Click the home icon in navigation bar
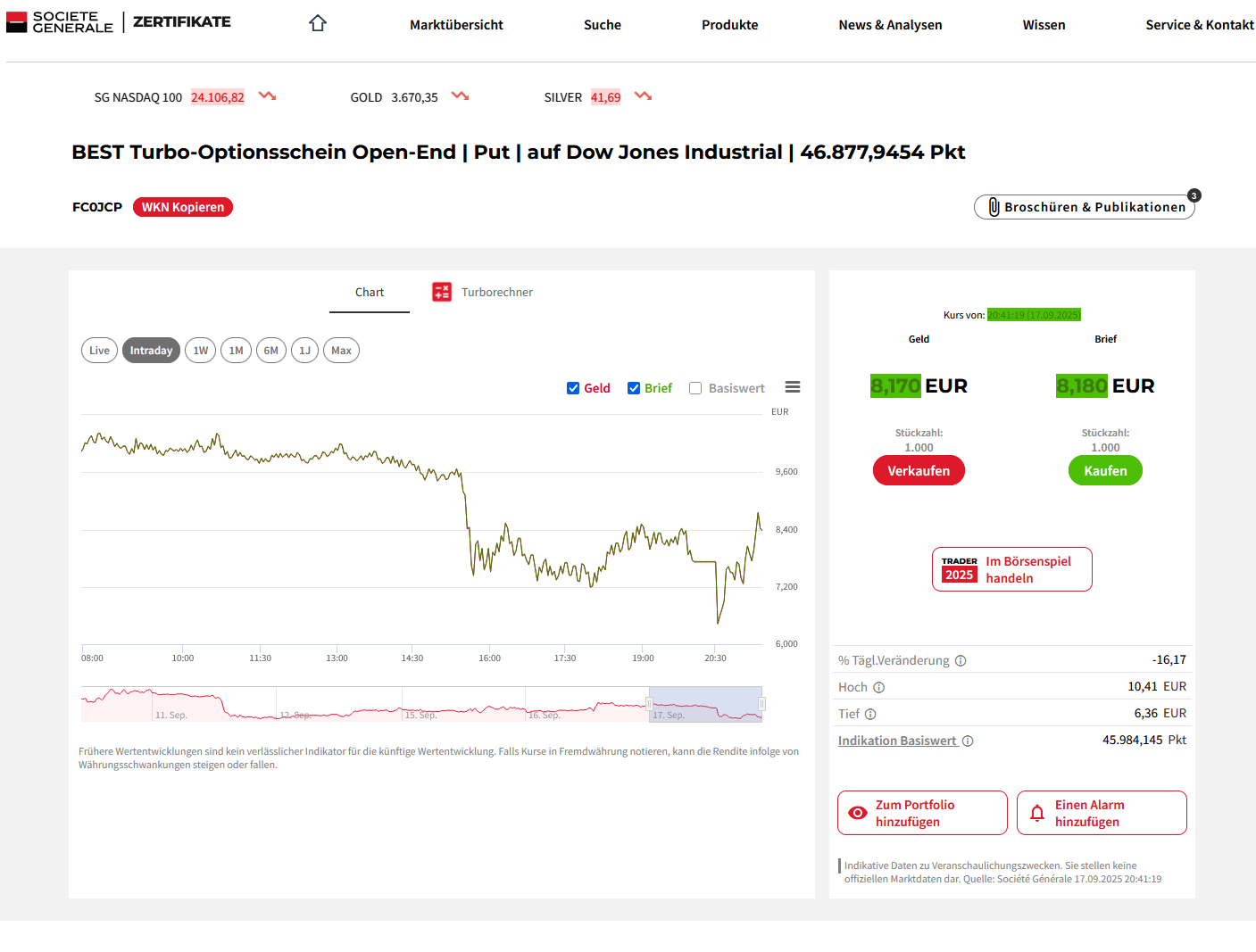This screenshot has width=1256, height=952. pyautogui.click(x=318, y=24)
